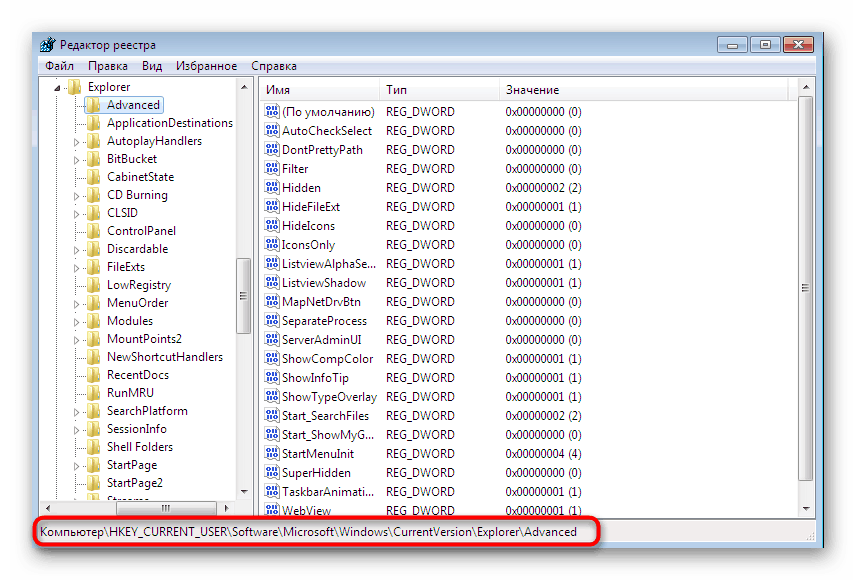Click the registry editor icon in title bar
Image resolution: width=856 pixels, height=580 pixels.
pyautogui.click(x=48, y=44)
